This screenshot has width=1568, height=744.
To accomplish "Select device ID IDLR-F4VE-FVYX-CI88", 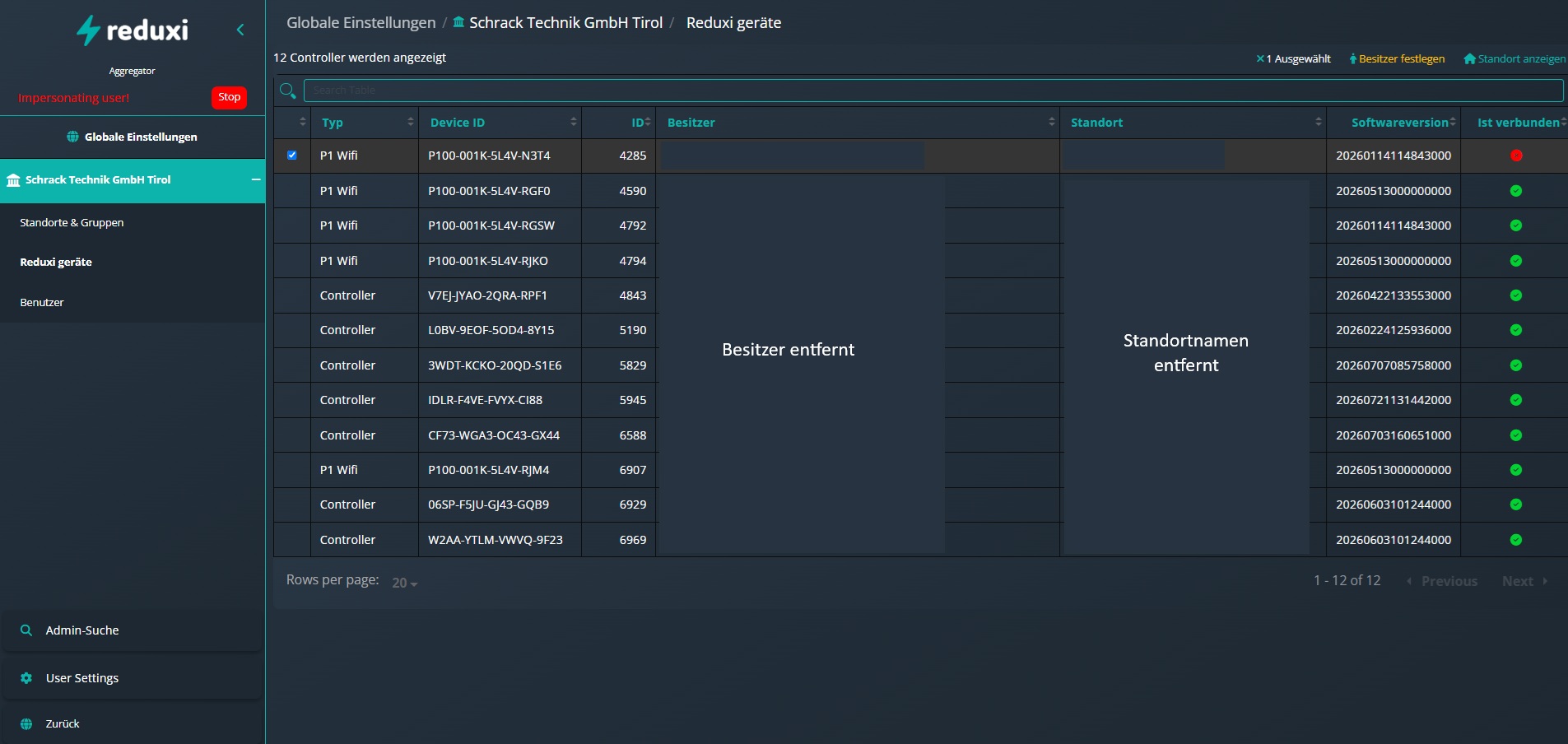I will 485,400.
